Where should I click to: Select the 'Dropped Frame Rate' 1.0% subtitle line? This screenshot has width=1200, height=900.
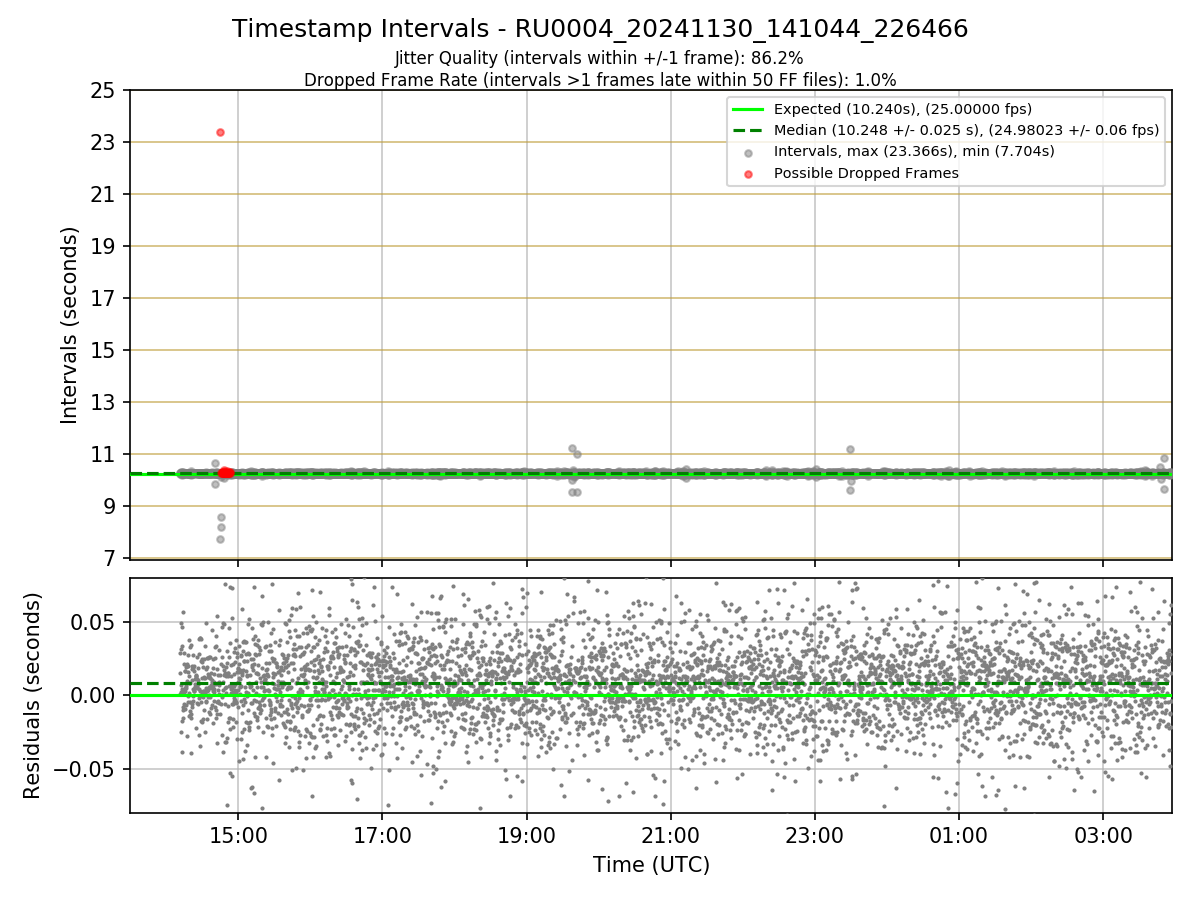(600, 79)
